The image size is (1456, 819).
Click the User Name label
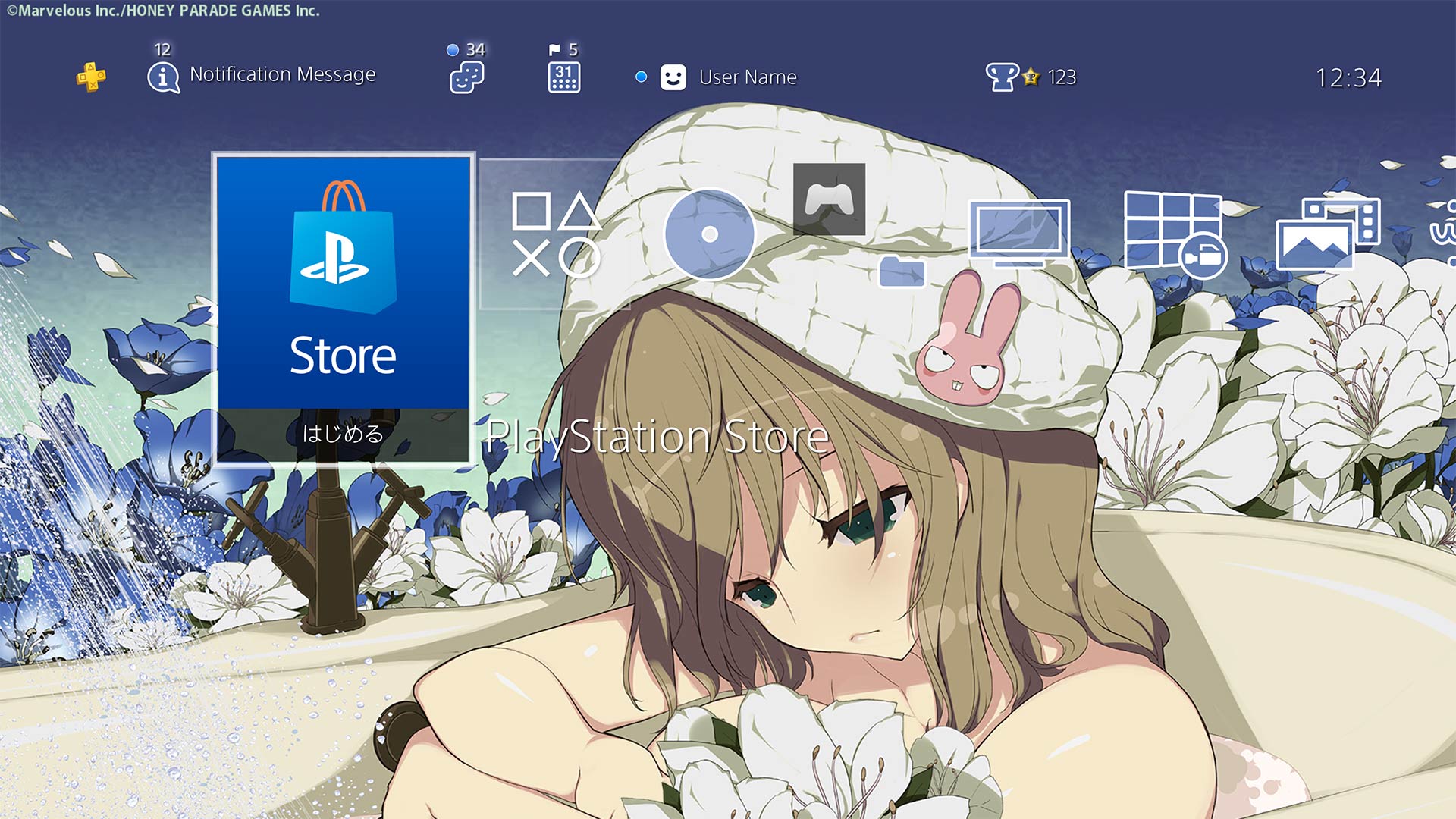pyautogui.click(x=748, y=77)
